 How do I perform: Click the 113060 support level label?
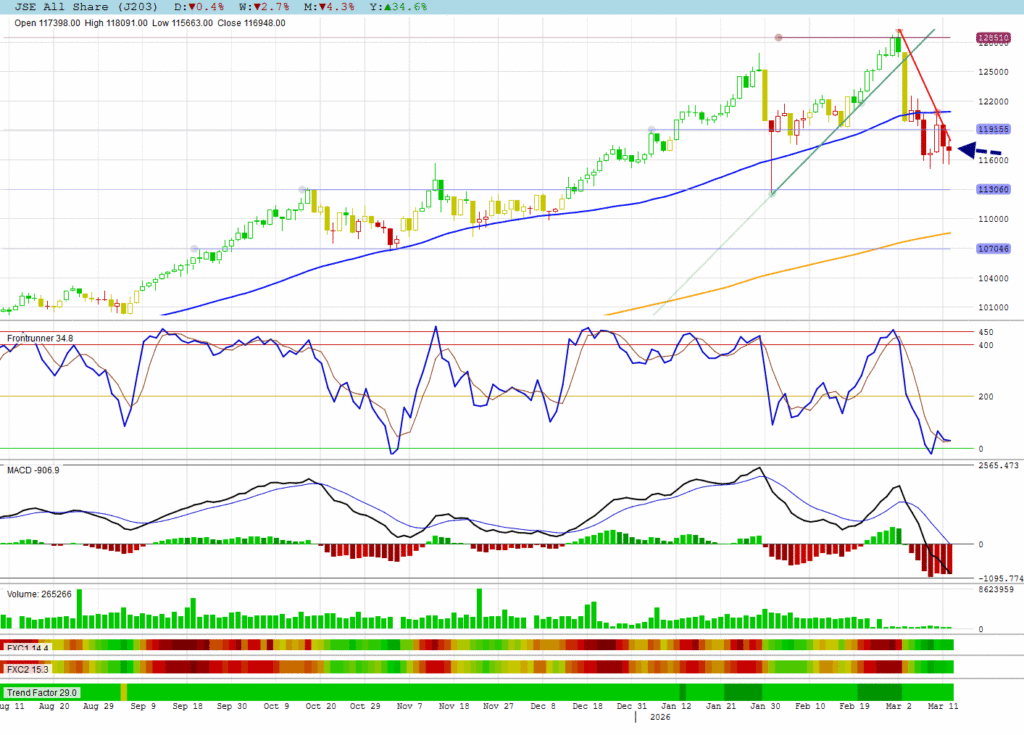click(x=992, y=189)
